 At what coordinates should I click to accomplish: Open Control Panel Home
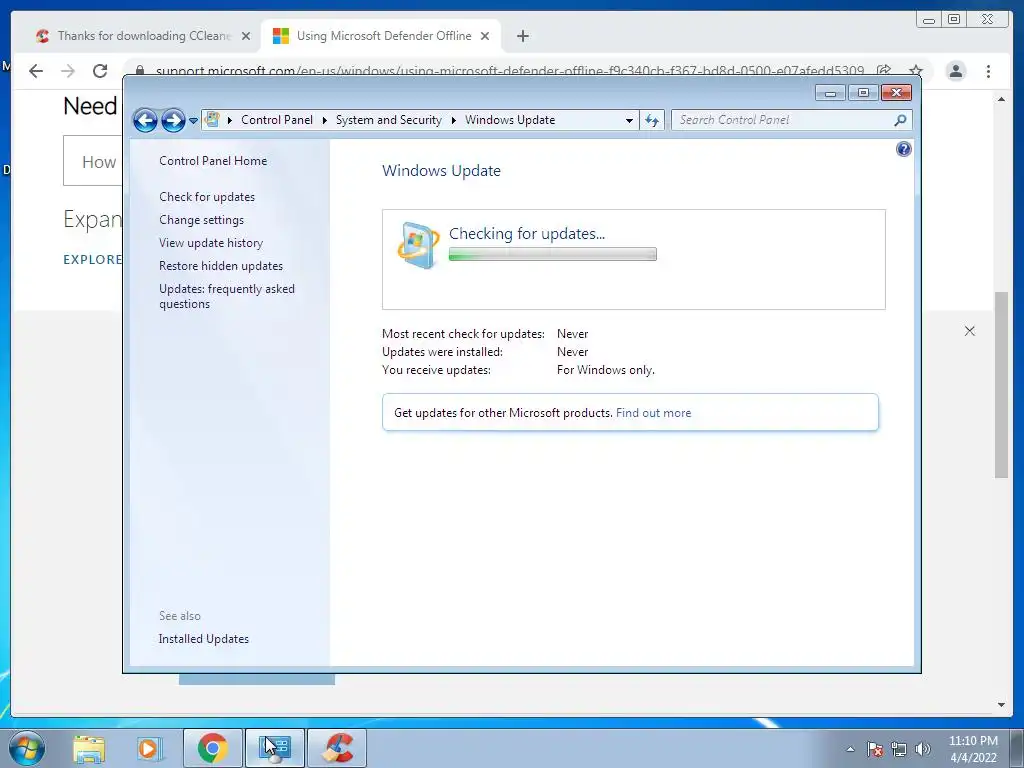tap(213, 161)
